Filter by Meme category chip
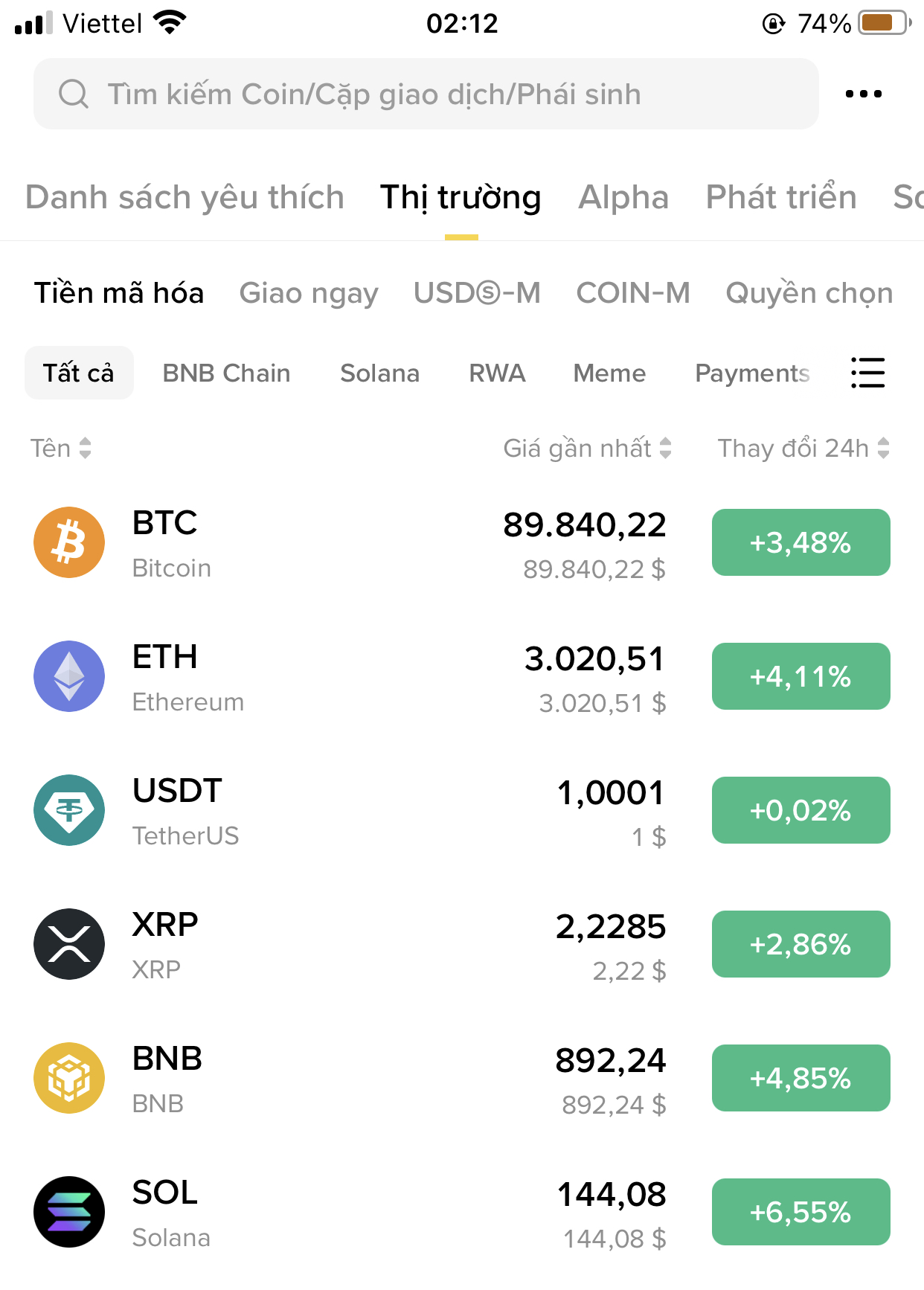 (609, 373)
